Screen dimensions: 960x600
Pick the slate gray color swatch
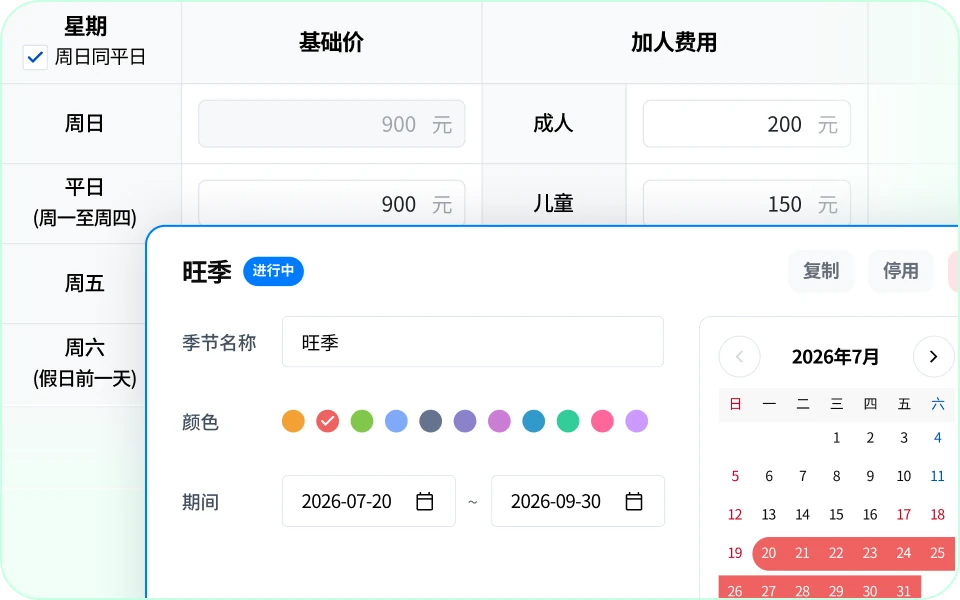click(x=430, y=421)
